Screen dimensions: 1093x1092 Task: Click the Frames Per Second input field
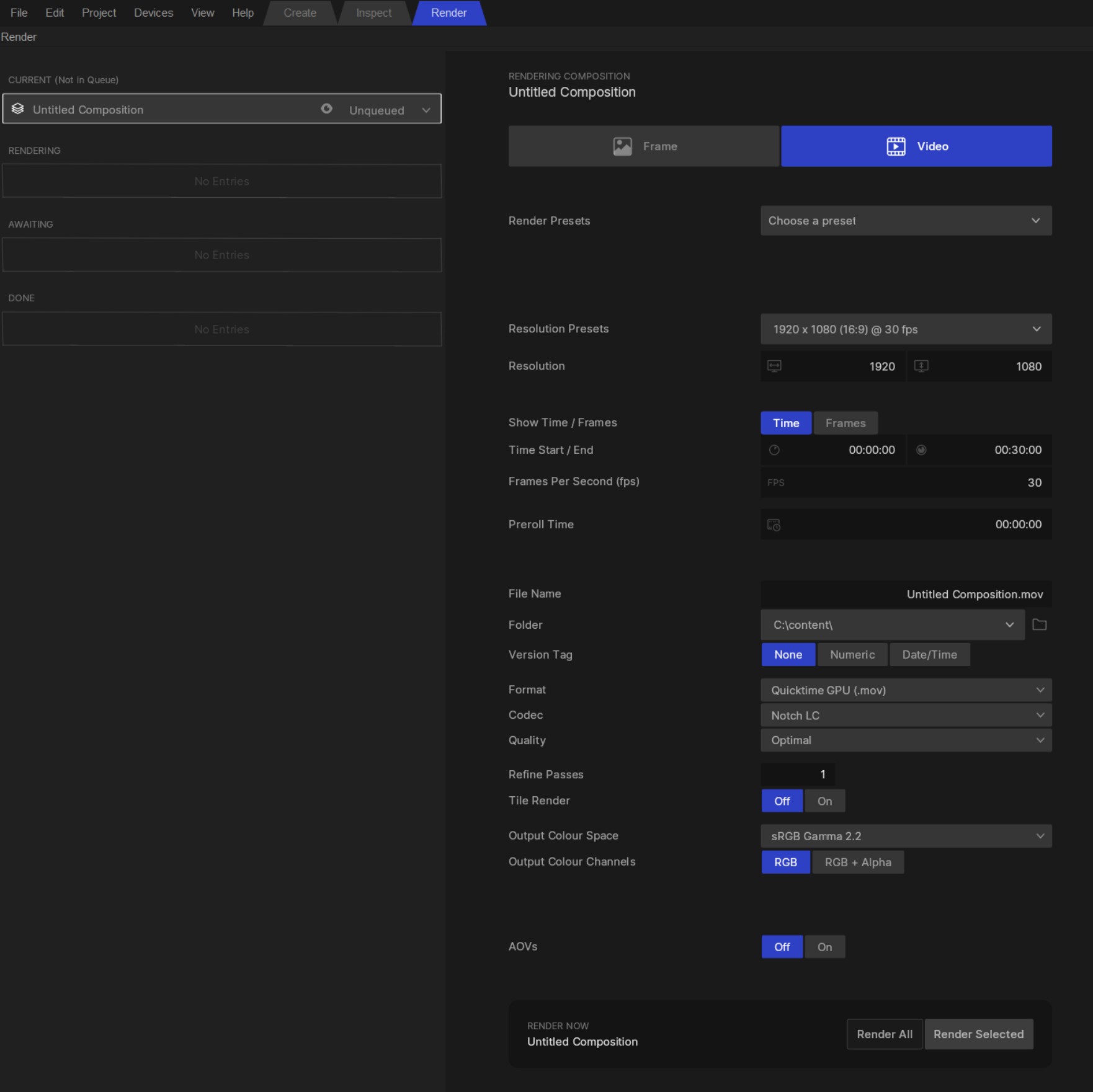point(906,482)
